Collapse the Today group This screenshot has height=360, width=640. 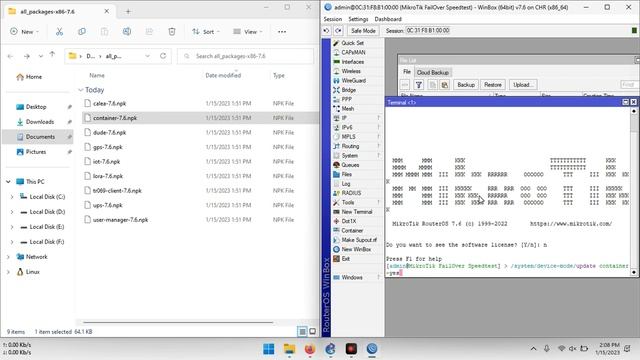point(81,90)
